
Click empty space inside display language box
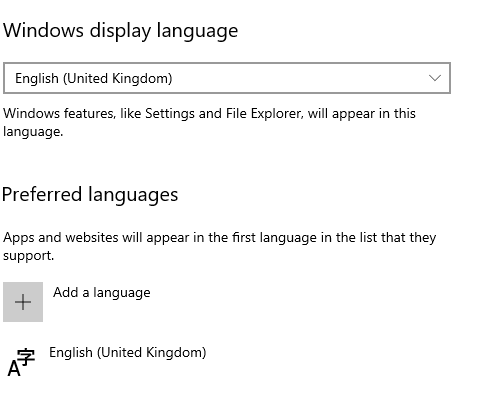click(x=300, y=78)
